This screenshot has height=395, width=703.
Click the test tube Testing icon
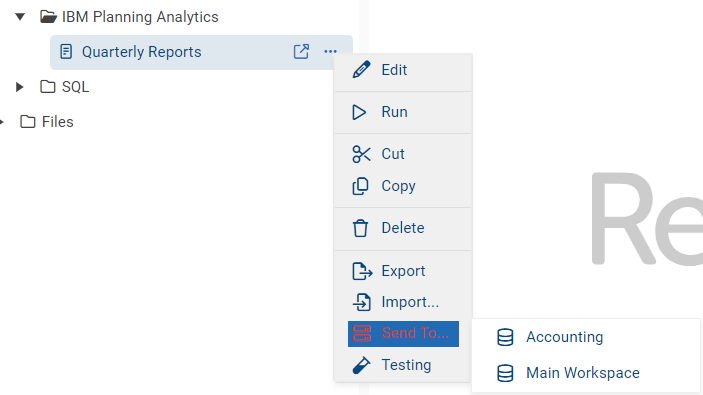point(361,365)
